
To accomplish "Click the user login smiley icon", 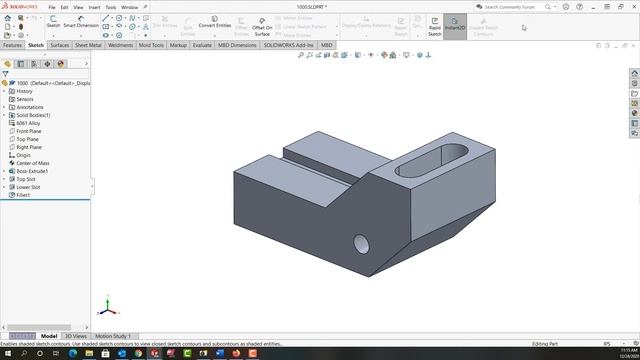I will coord(566,7).
